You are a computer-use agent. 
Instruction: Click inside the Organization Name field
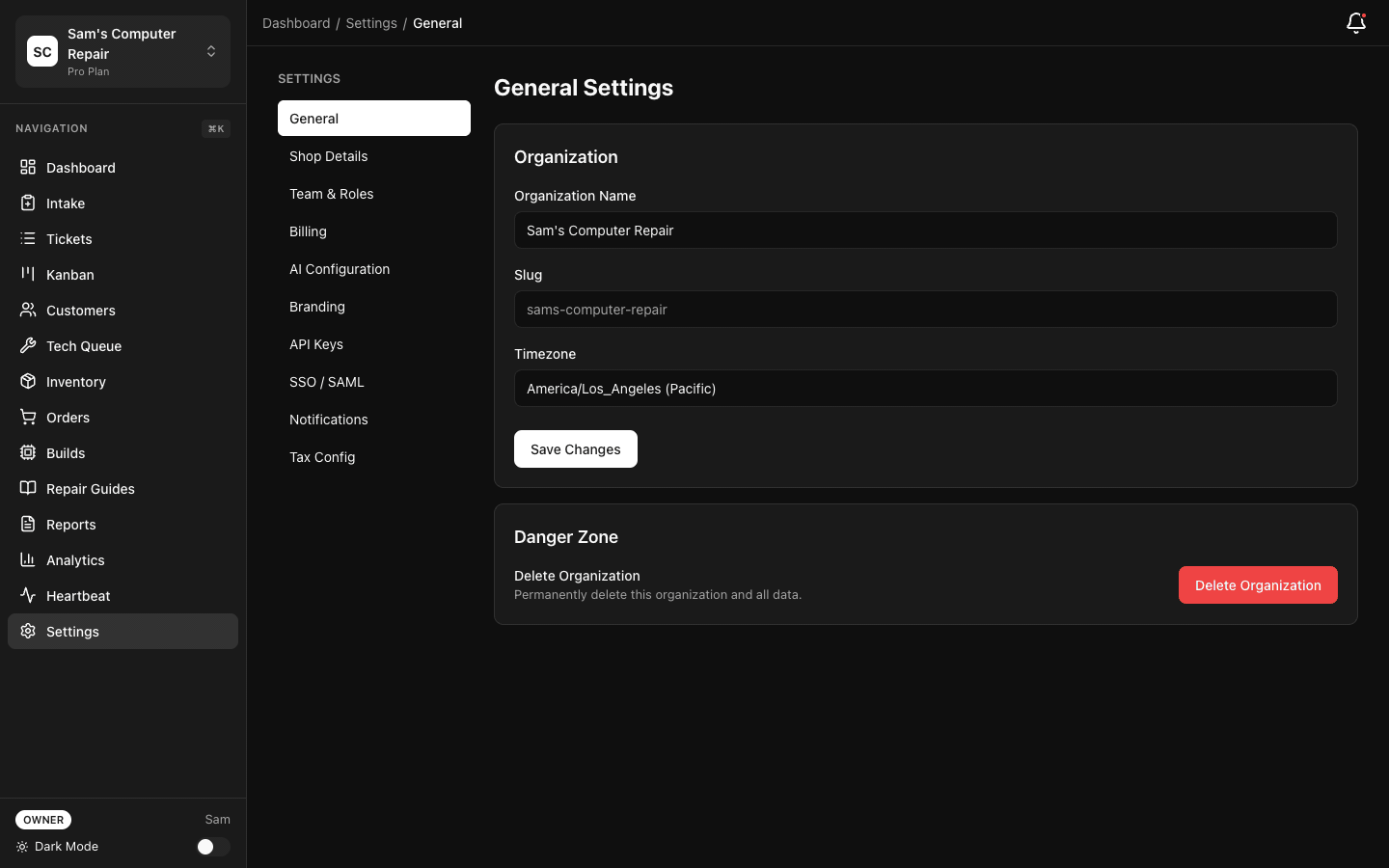[x=925, y=230]
